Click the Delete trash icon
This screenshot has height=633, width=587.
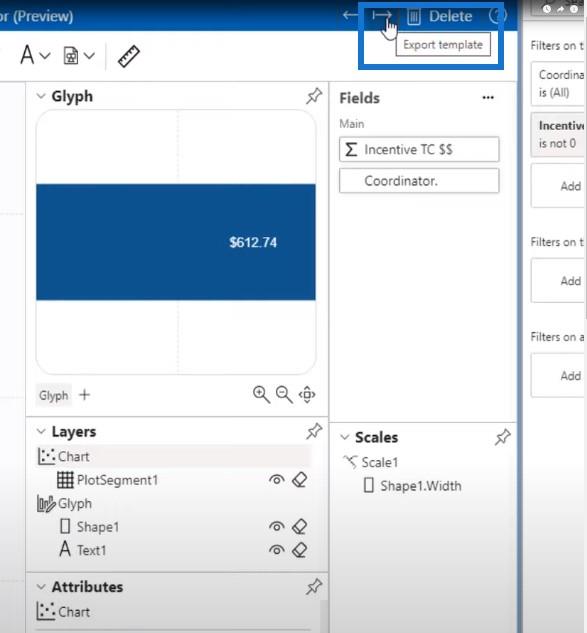point(414,17)
